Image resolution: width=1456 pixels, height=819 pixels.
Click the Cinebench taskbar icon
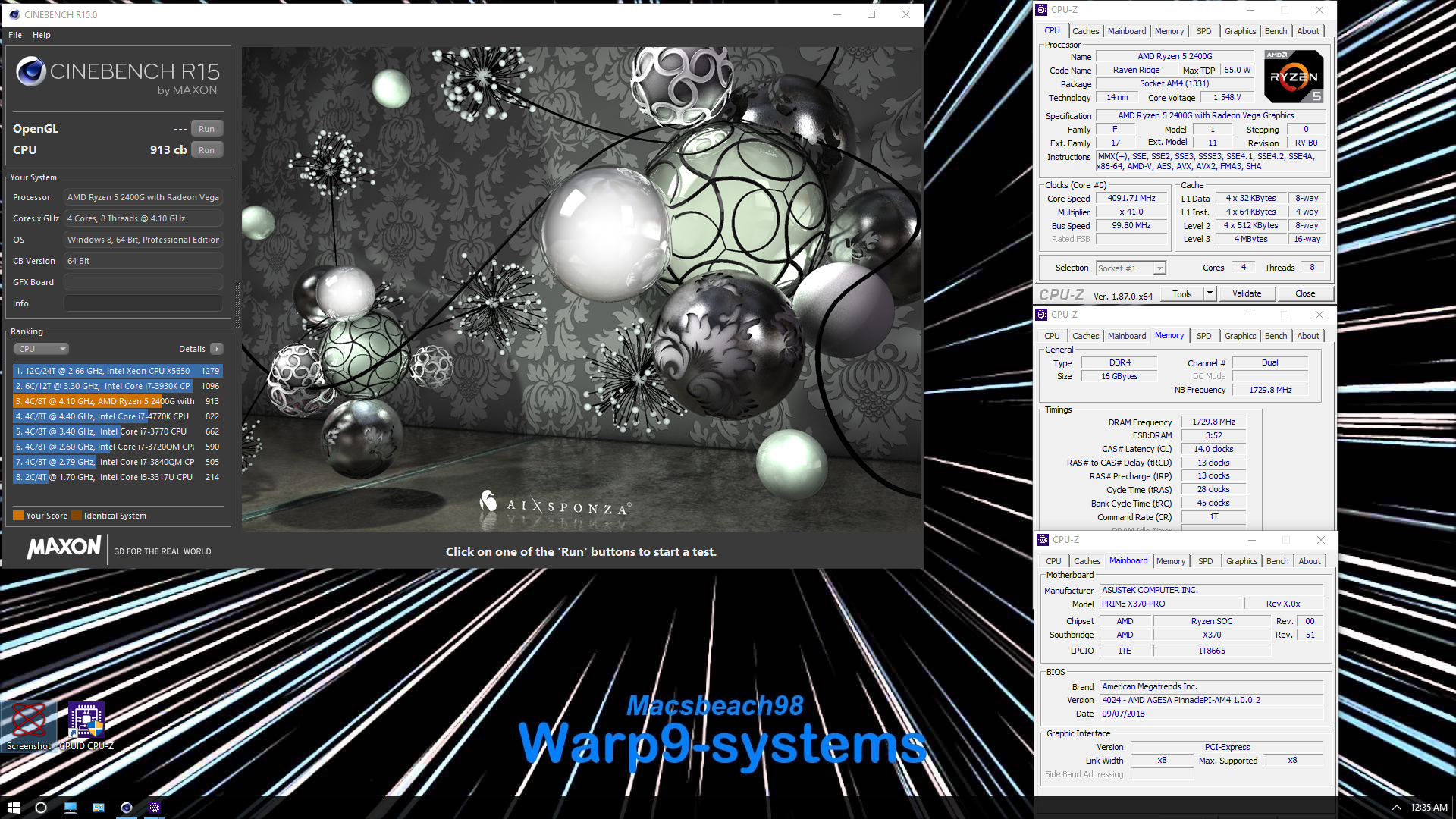(x=127, y=808)
